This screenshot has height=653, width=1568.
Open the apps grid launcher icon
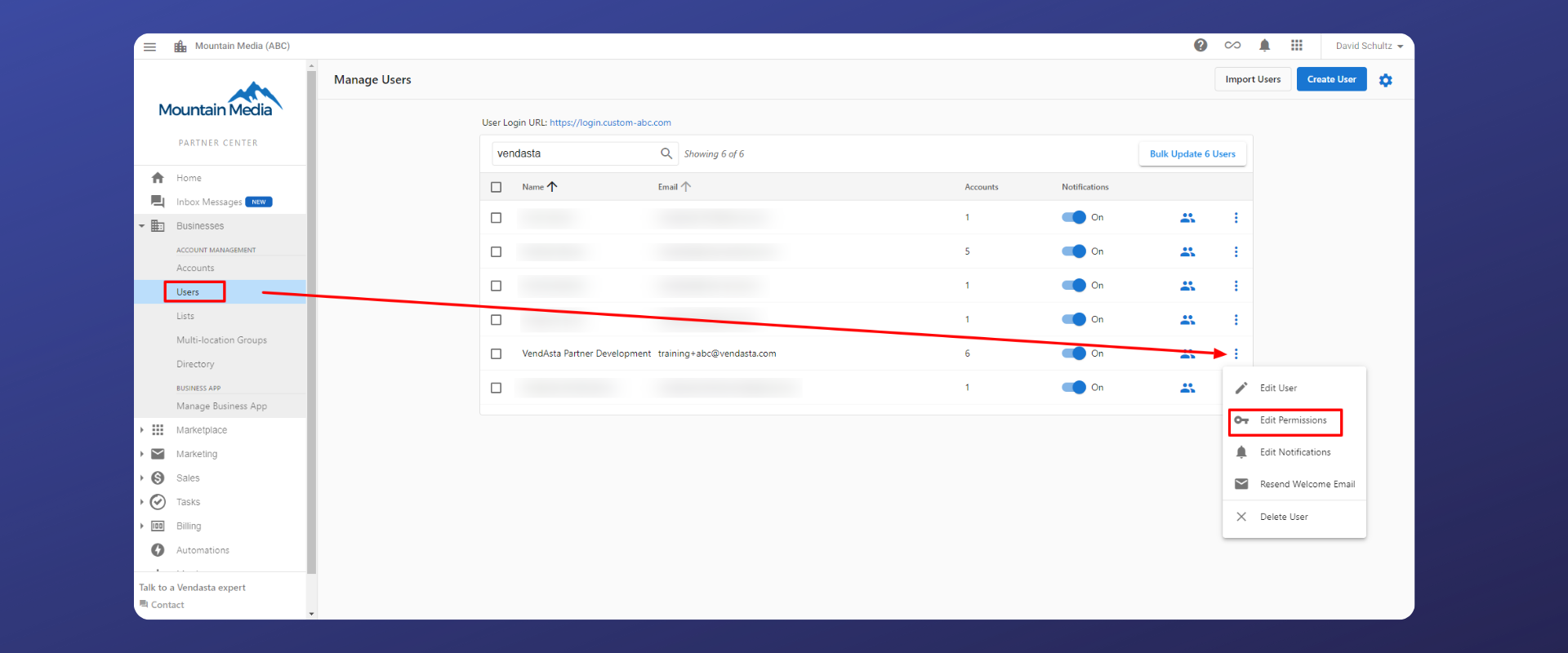point(1297,46)
